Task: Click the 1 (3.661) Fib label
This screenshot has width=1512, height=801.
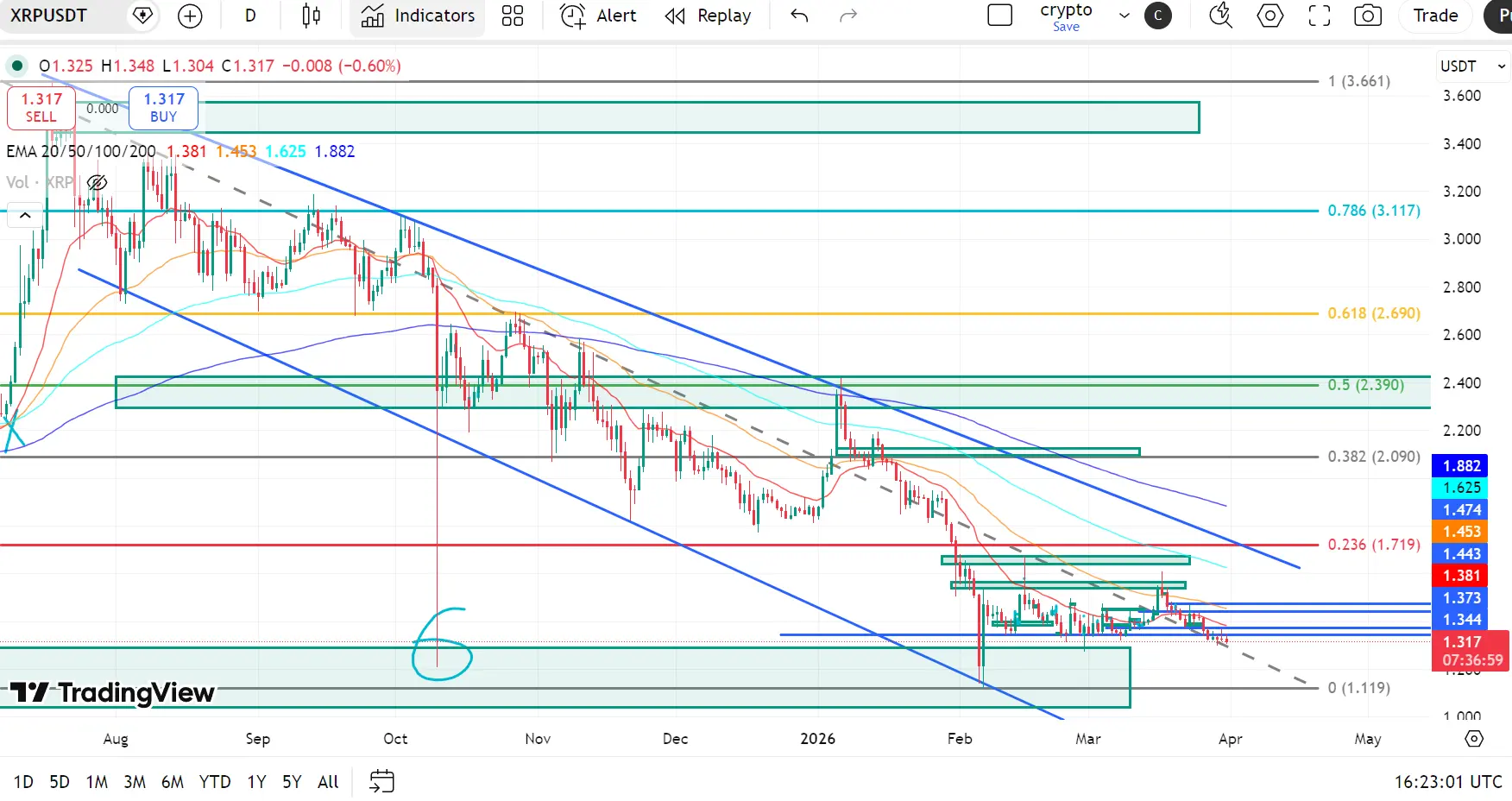Action: pyautogui.click(x=1359, y=81)
